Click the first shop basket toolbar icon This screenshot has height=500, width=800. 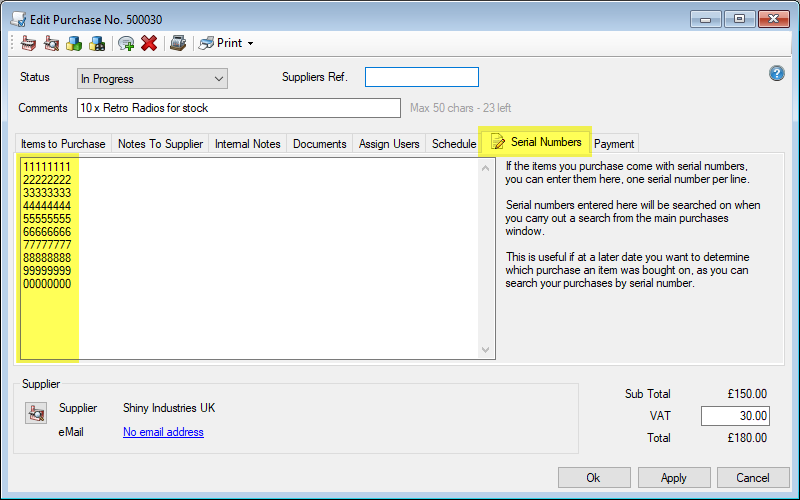27,43
